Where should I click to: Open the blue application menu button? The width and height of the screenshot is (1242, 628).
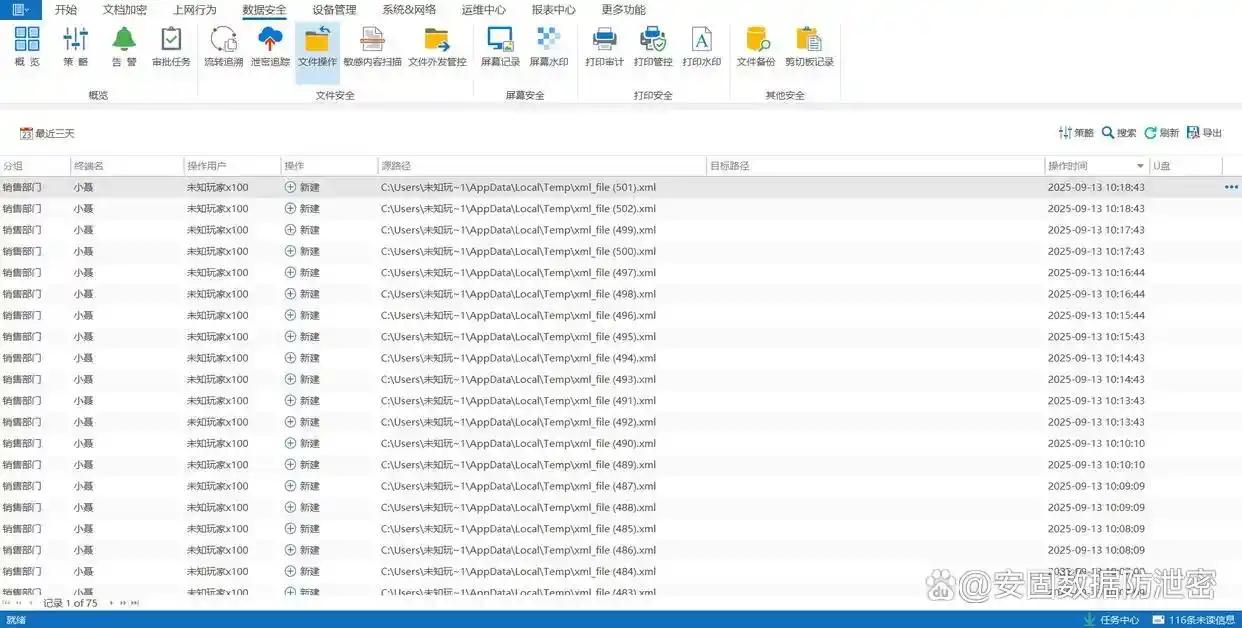tap(21, 9)
